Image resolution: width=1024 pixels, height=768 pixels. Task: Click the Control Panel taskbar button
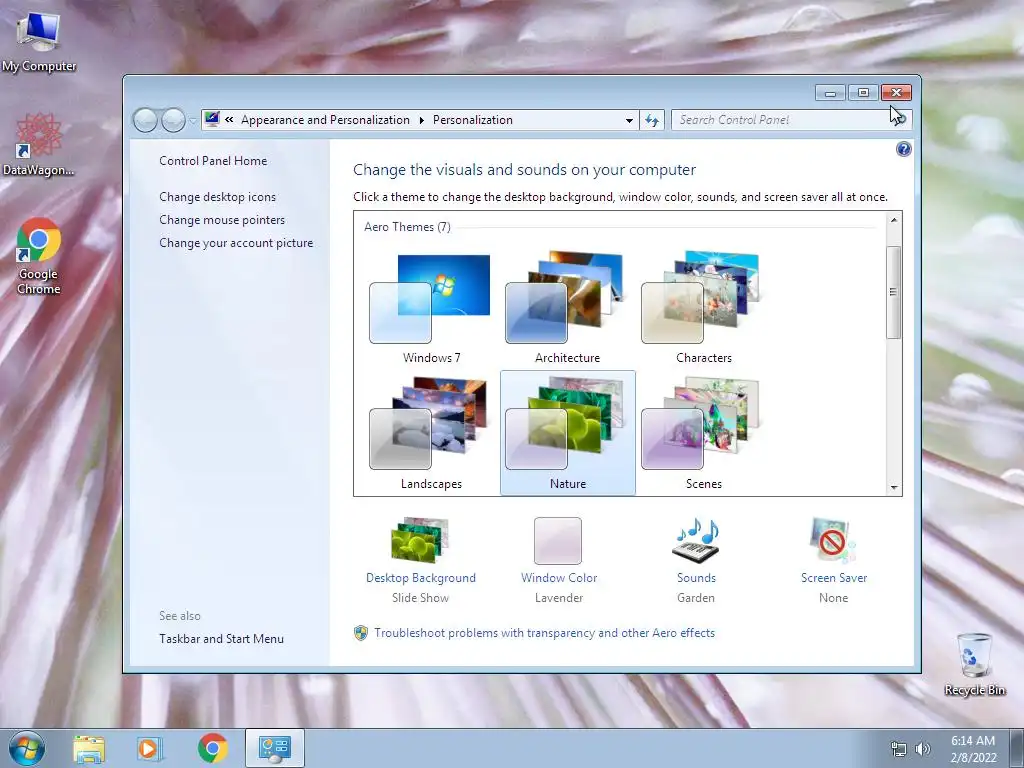point(275,748)
